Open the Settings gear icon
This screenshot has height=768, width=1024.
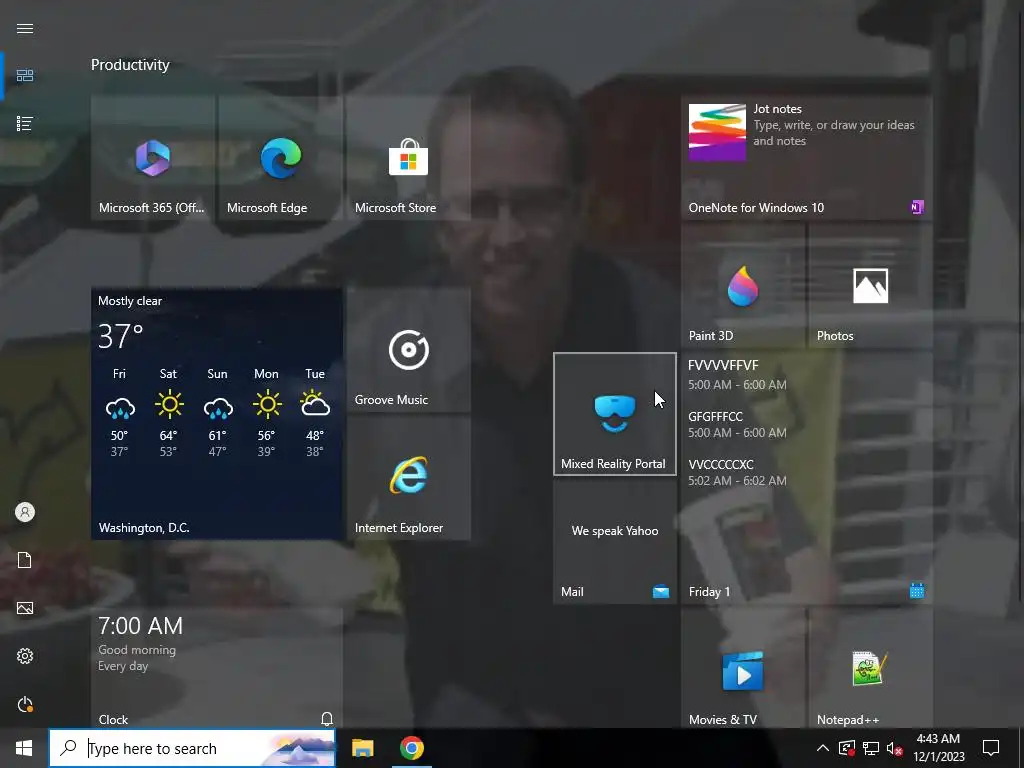point(25,656)
